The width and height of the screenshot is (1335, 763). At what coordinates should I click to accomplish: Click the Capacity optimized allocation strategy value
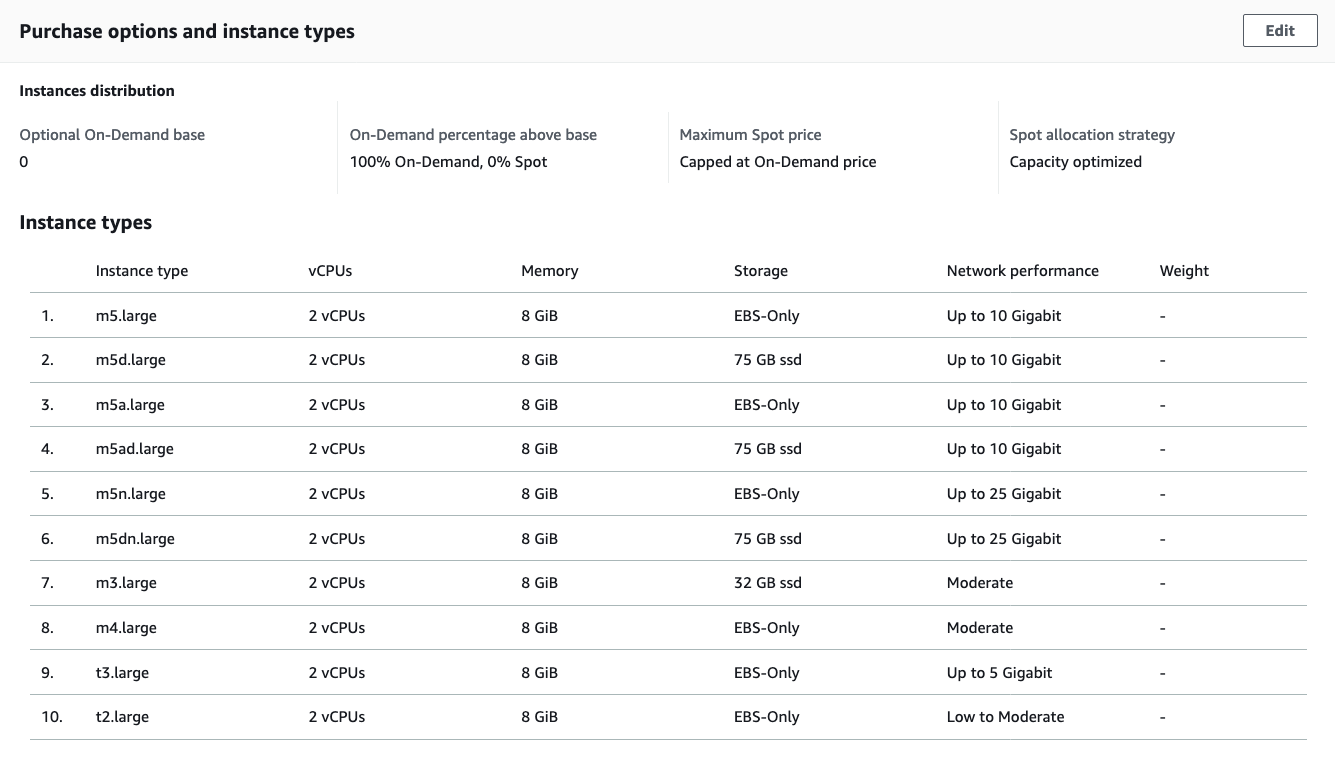coord(1075,162)
